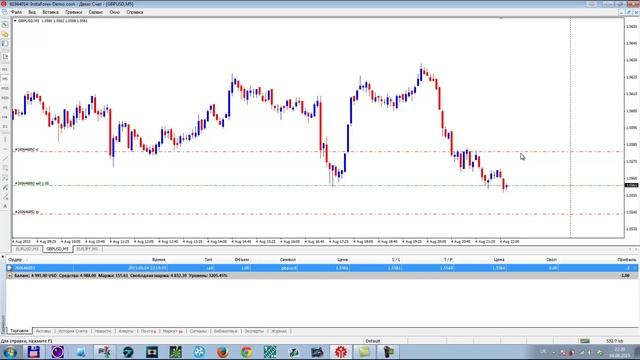Screen dimensions: 640x360
Task: Click the take profit level line label on chart
Action: coord(27,212)
